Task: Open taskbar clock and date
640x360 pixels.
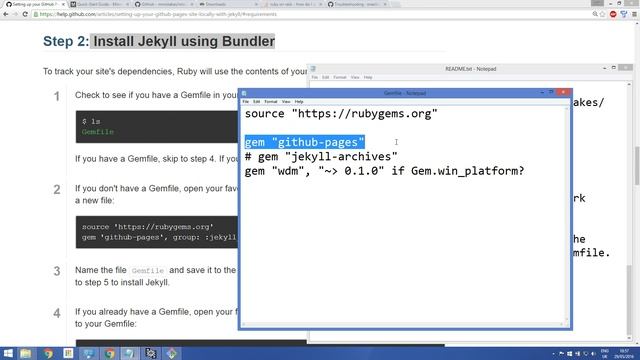Action: (x=624, y=354)
